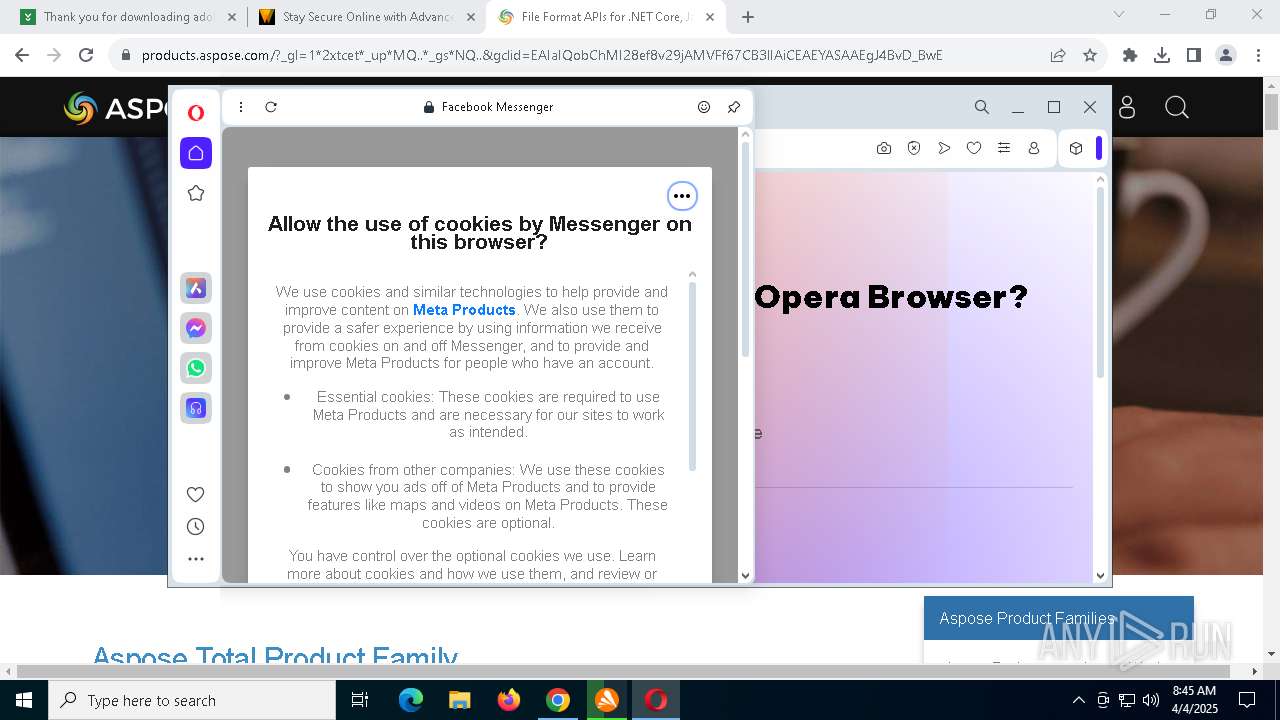Open Opera extensions cube icon
This screenshot has height=720, width=1280.
pos(1076,148)
